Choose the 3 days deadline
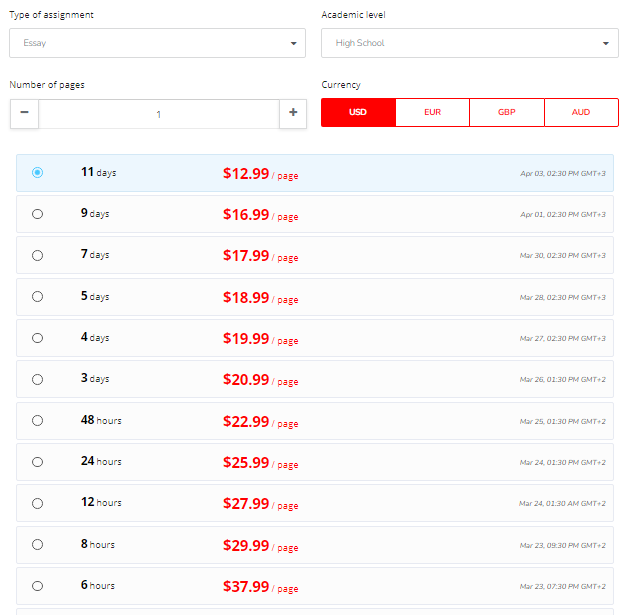 coord(37,379)
